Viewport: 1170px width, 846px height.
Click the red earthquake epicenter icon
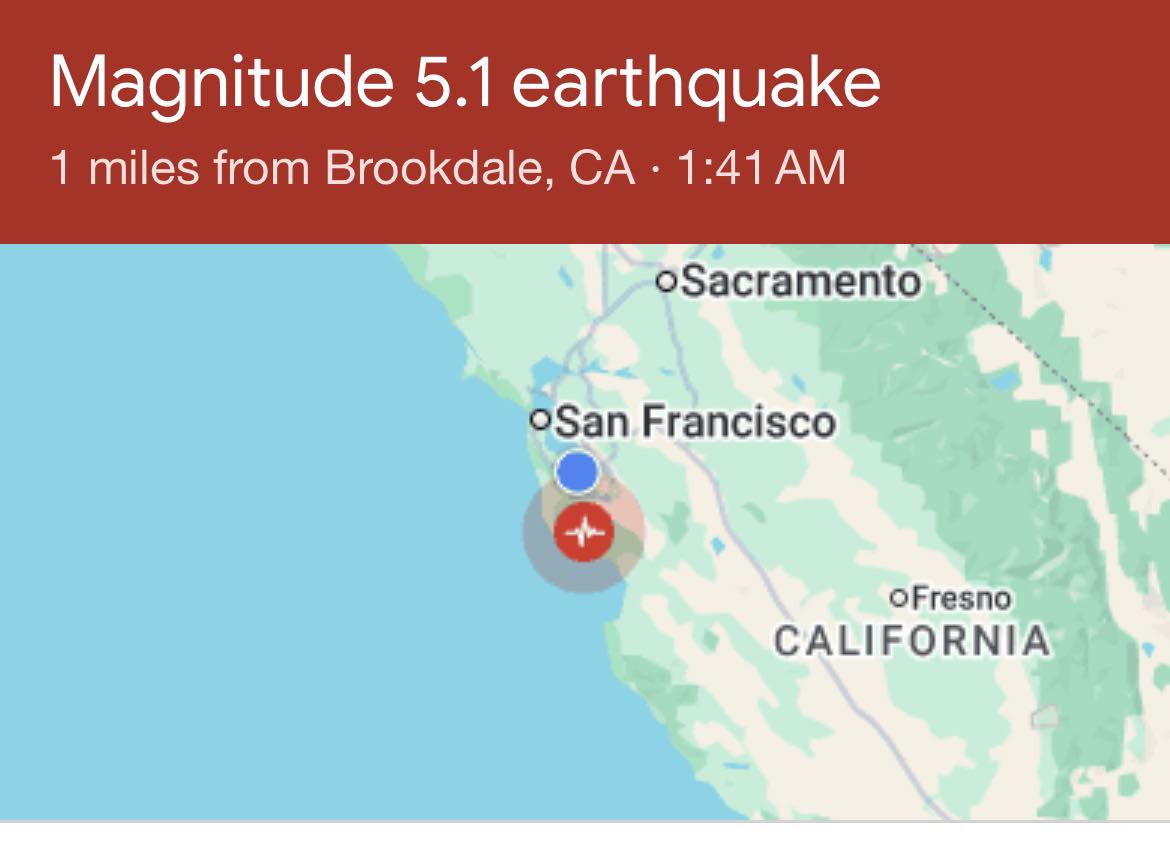[x=583, y=533]
